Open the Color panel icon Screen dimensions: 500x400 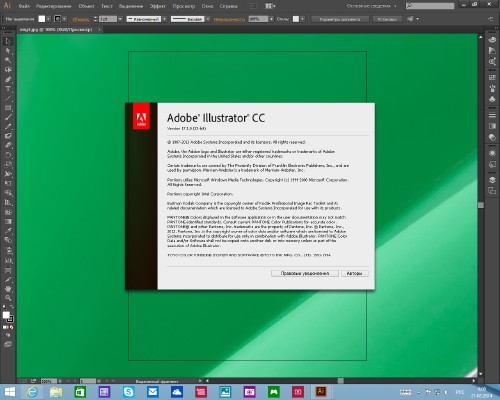pyautogui.click(x=492, y=39)
